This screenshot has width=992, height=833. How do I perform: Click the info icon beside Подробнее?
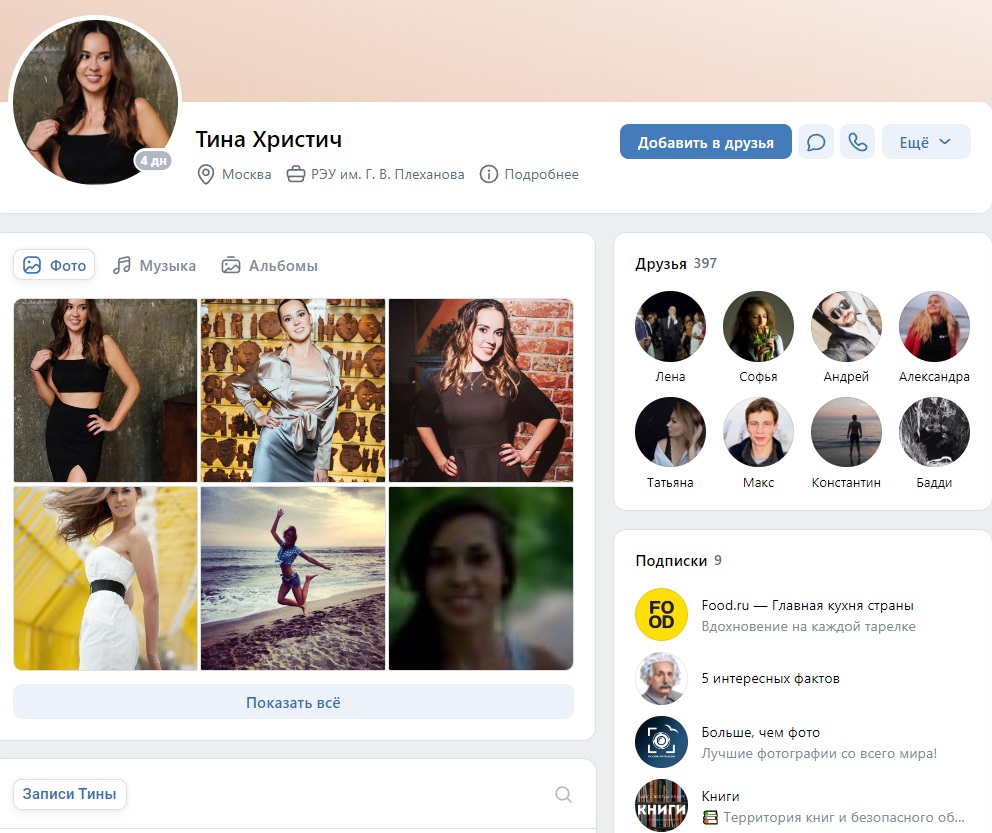point(488,174)
